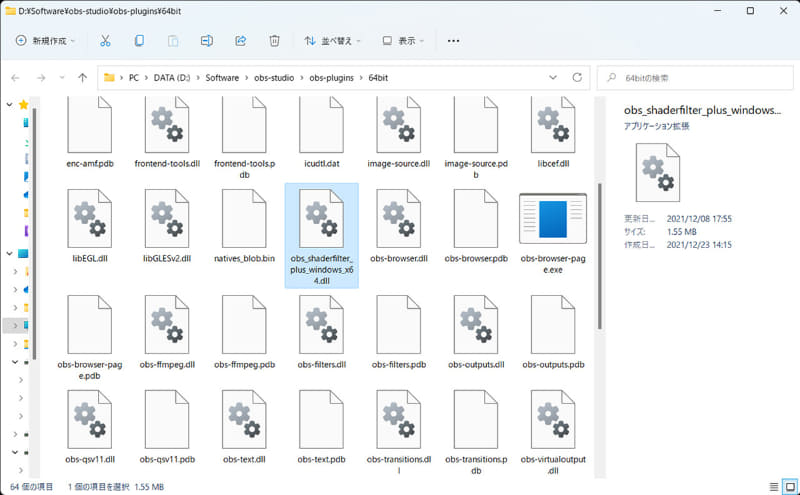This screenshot has width=800, height=495.
Task: Click the Delete trash can icon
Action: click(274, 41)
